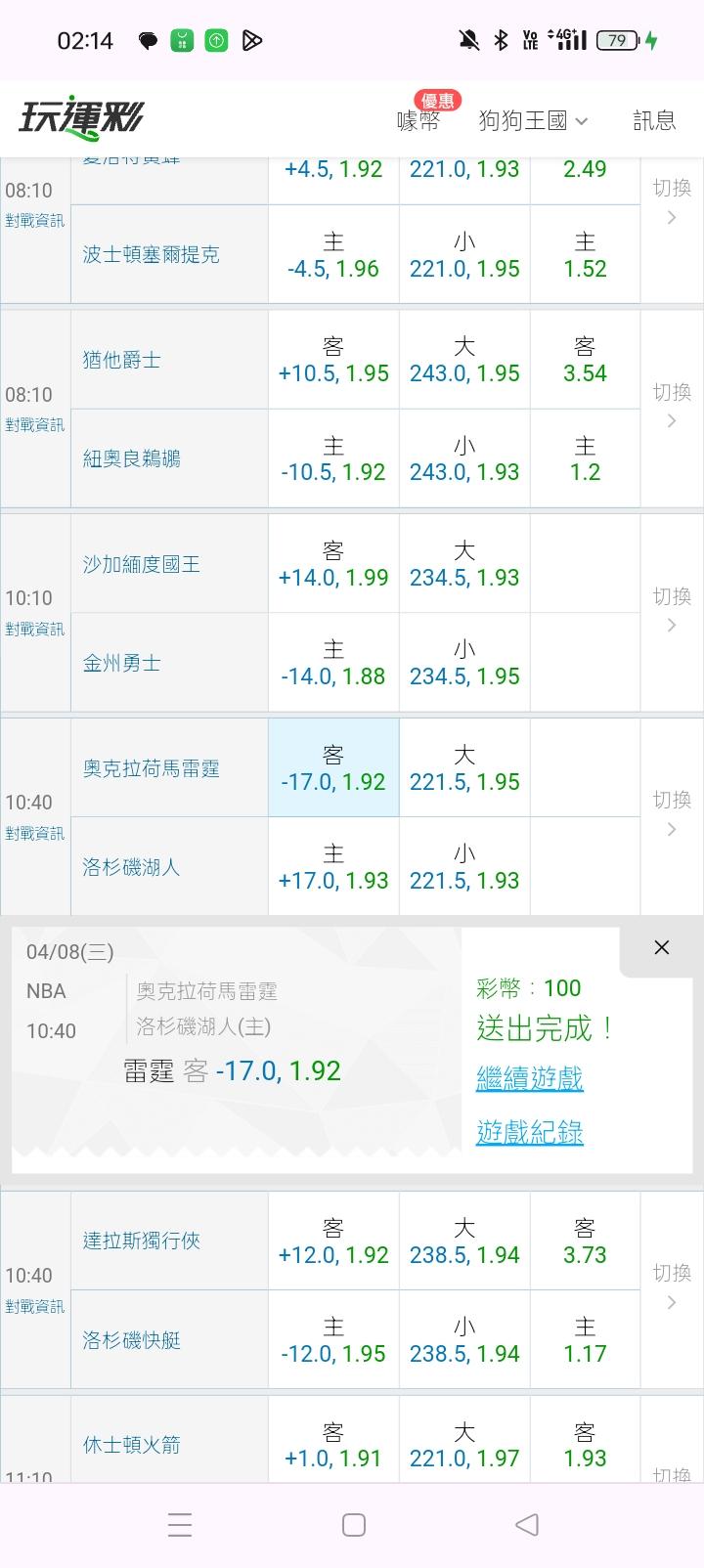
Task: Select 洛杉磯湖人 主 +17.0 spread bet
Action: pyautogui.click(x=333, y=867)
